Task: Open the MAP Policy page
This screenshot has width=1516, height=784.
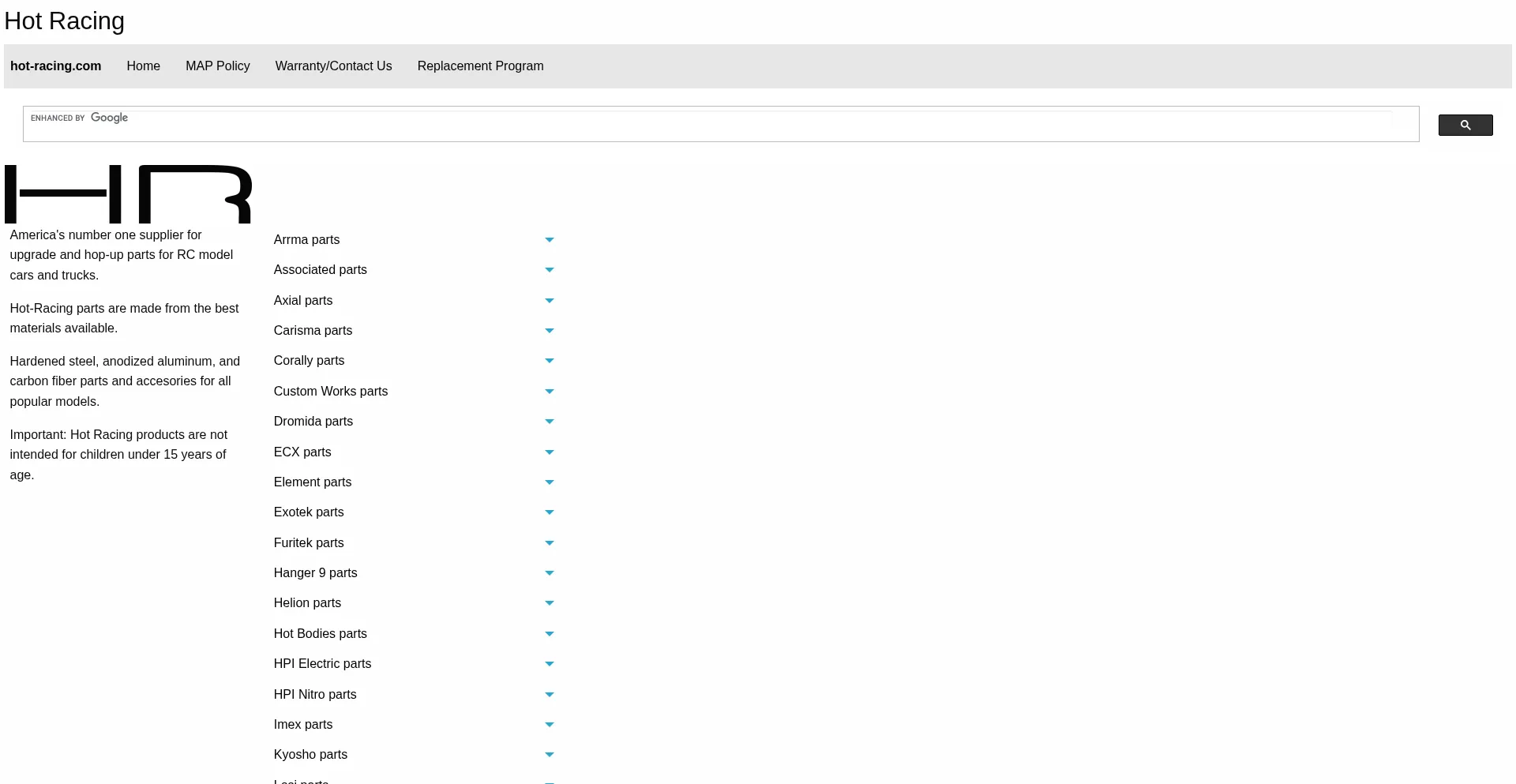Action: point(217,66)
